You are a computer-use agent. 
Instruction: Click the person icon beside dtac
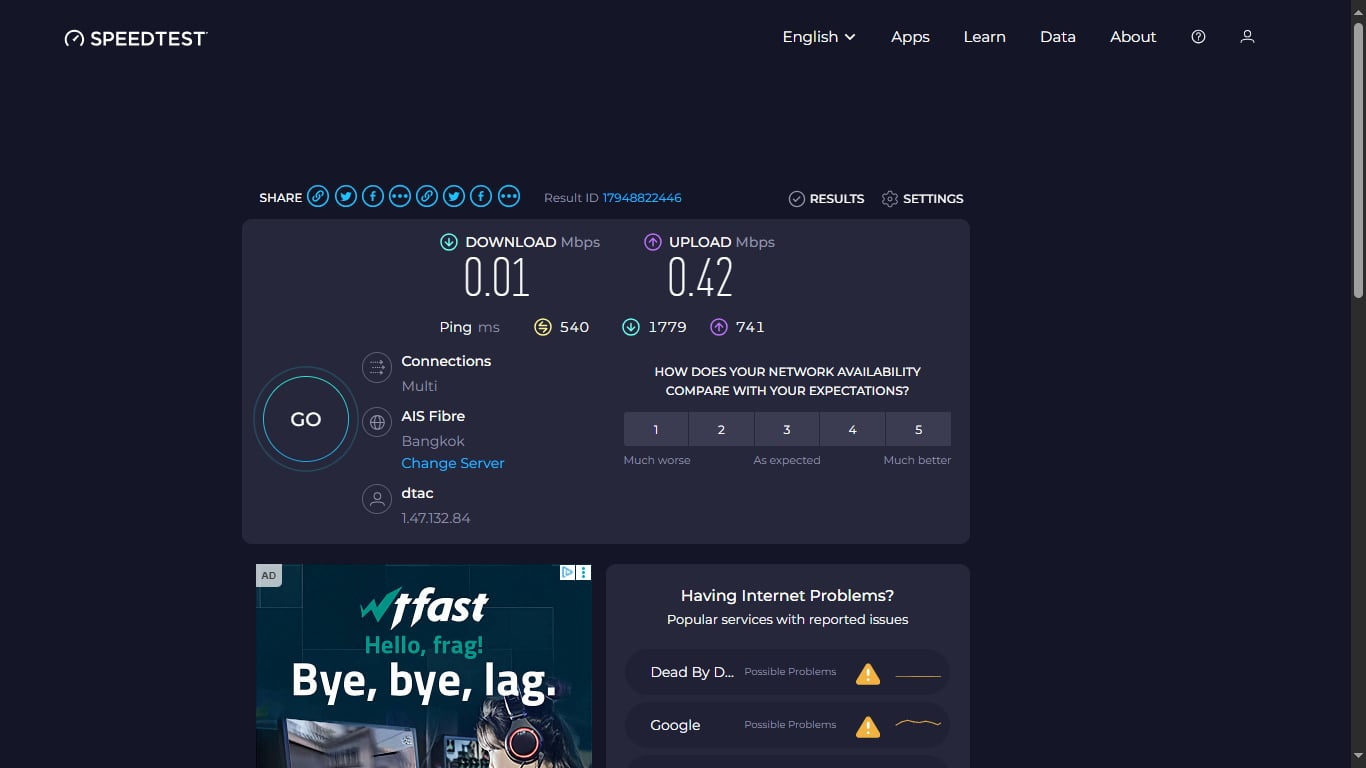(x=377, y=499)
